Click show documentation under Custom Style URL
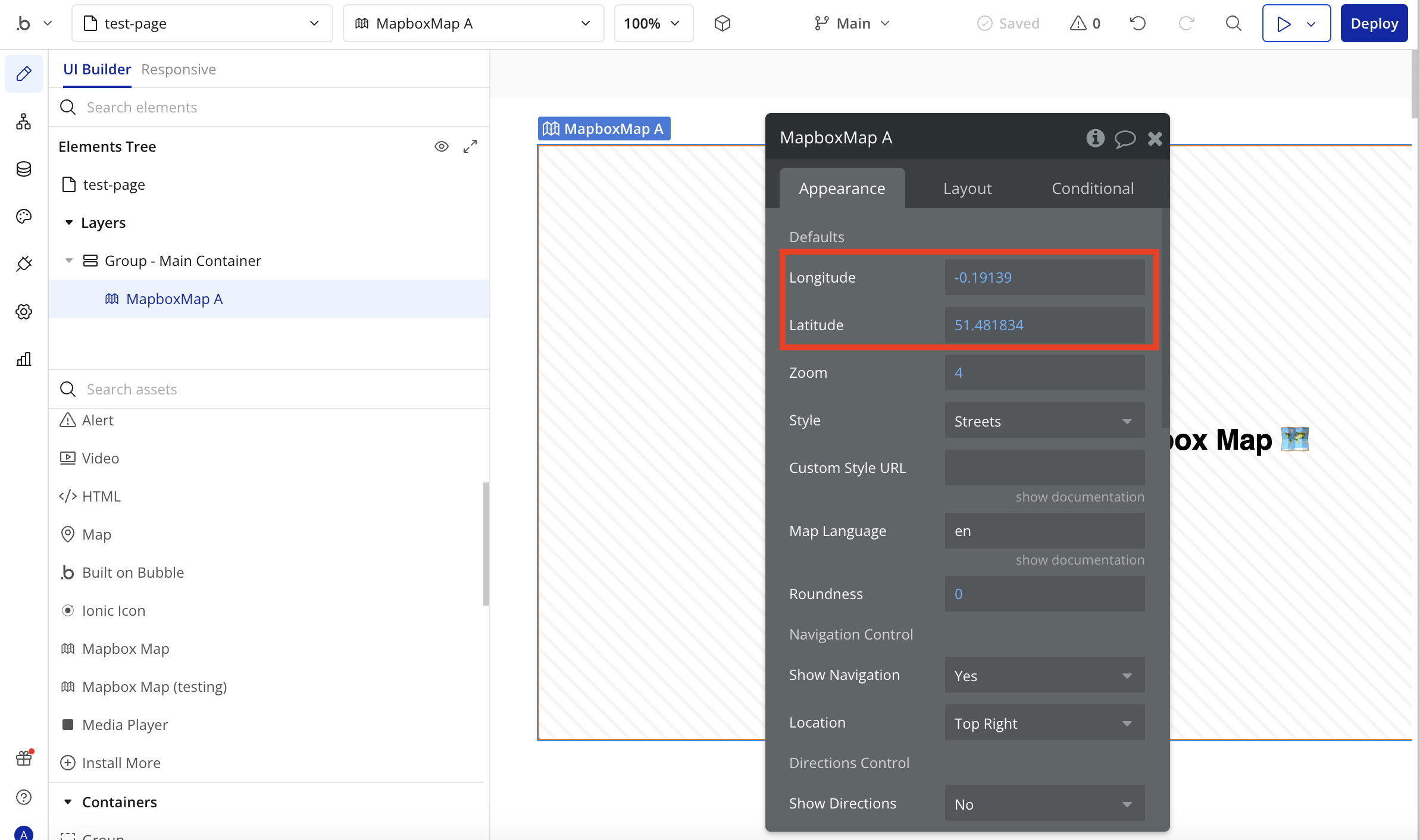 [1080, 497]
